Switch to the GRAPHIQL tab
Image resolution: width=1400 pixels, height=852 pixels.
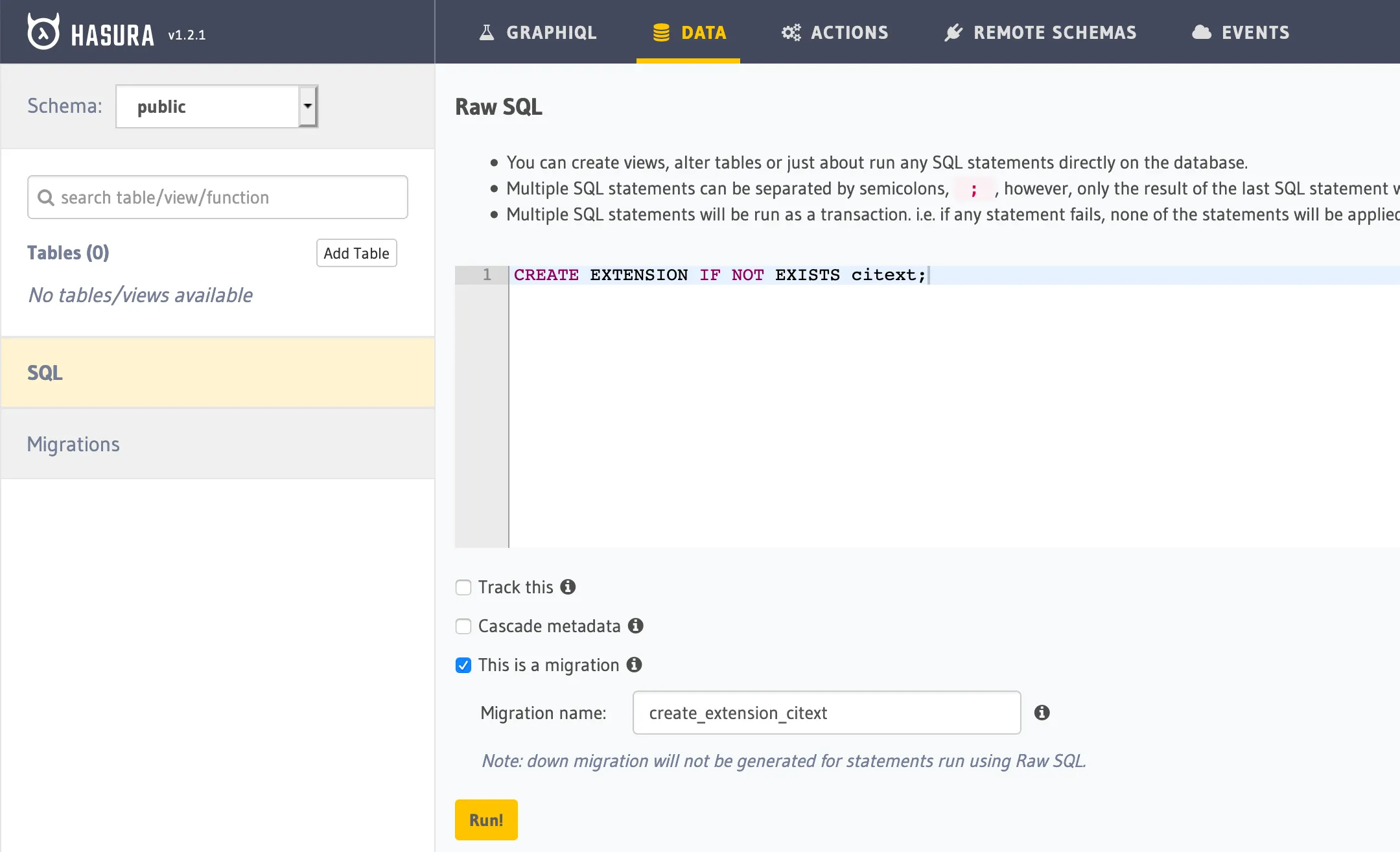[551, 32]
